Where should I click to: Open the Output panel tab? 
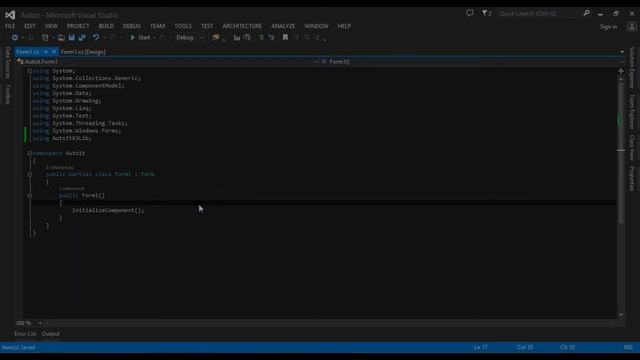tap(51, 334)
